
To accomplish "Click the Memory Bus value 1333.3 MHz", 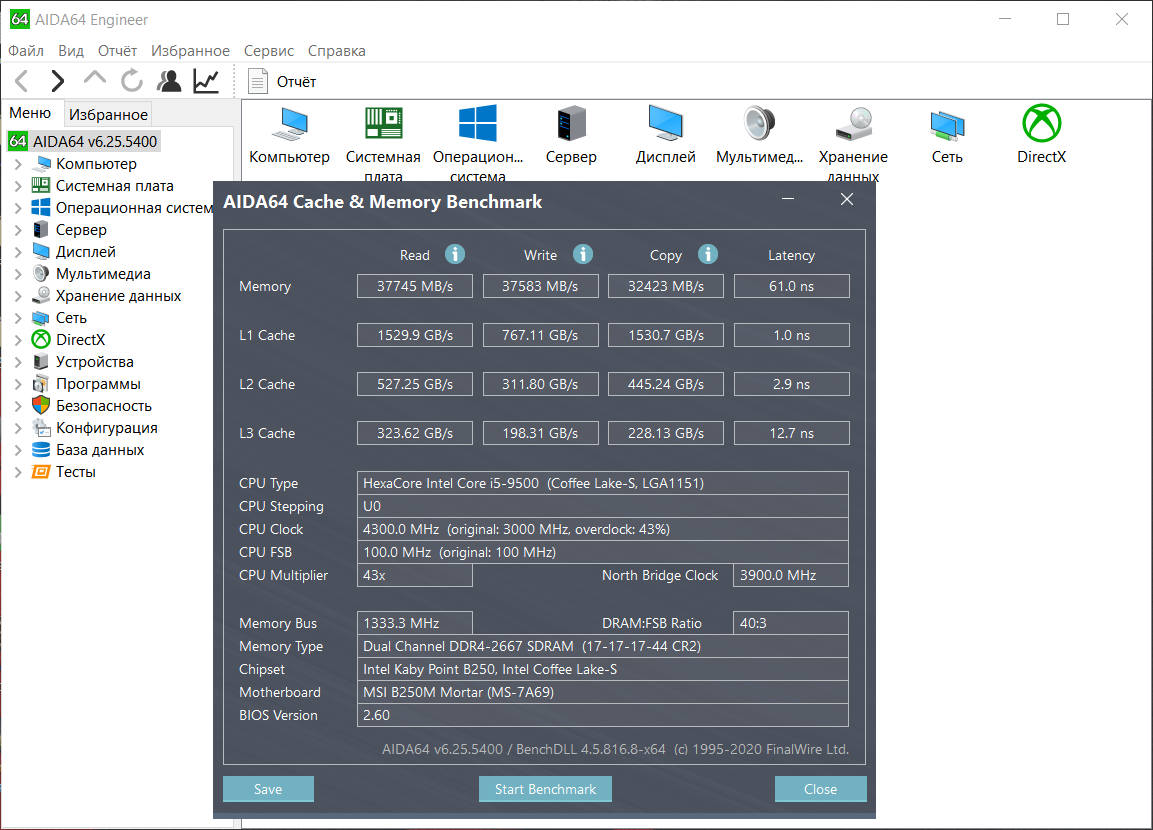I will point(415,623).
